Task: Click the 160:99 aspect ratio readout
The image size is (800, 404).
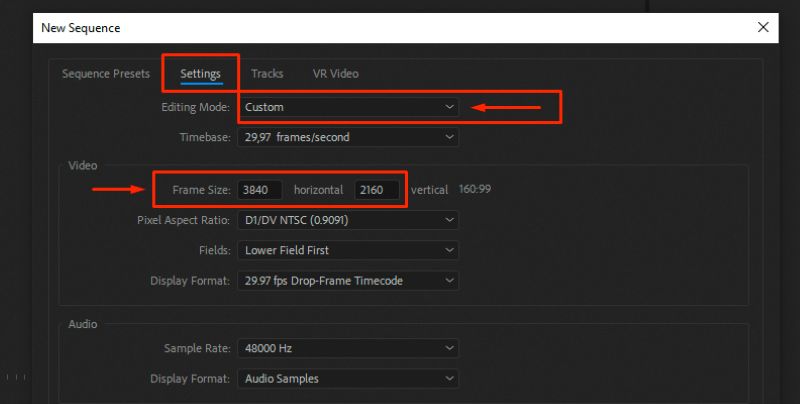Action: (475, 189)
